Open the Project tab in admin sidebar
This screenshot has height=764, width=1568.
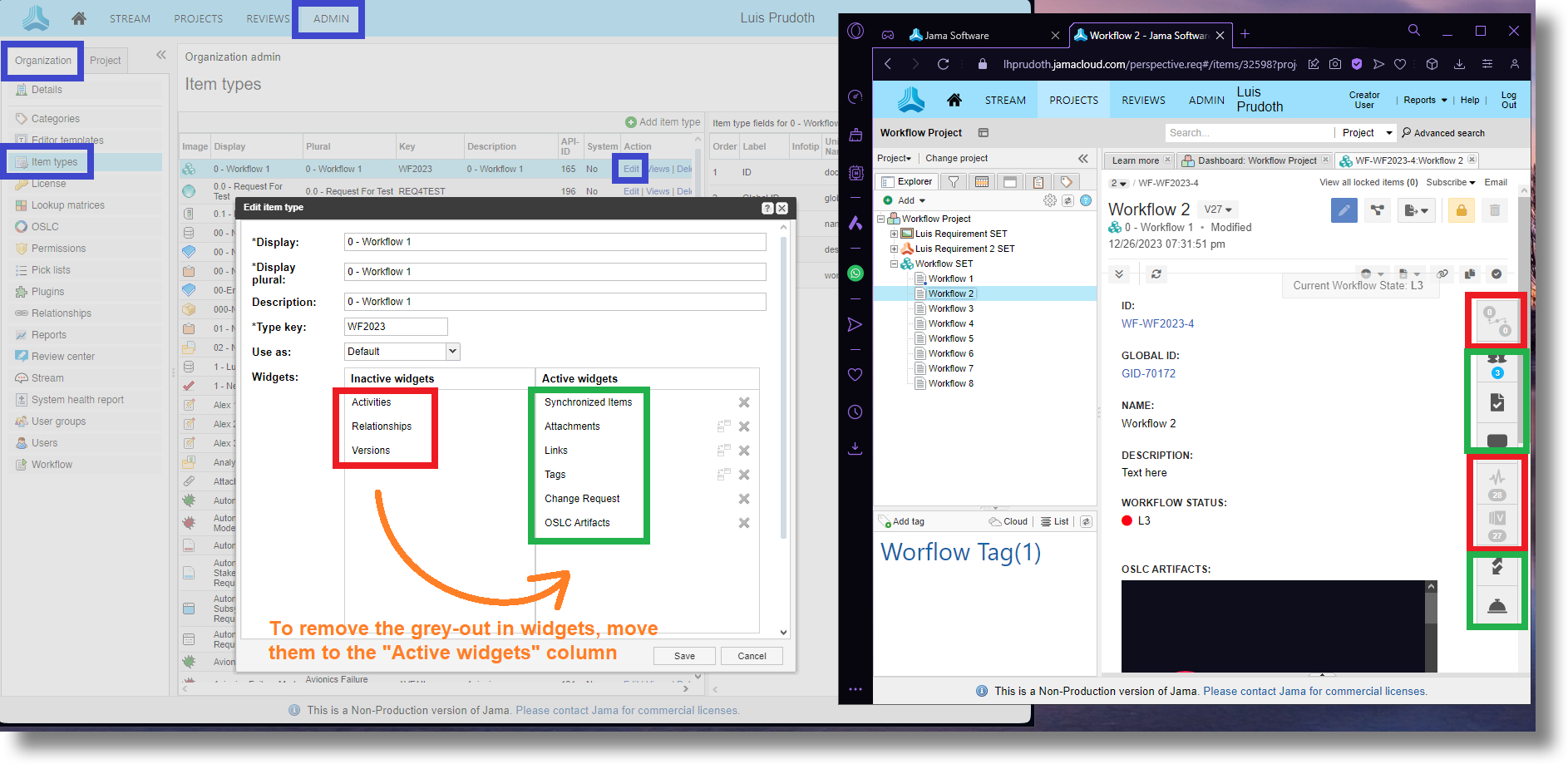coord(106,61)
